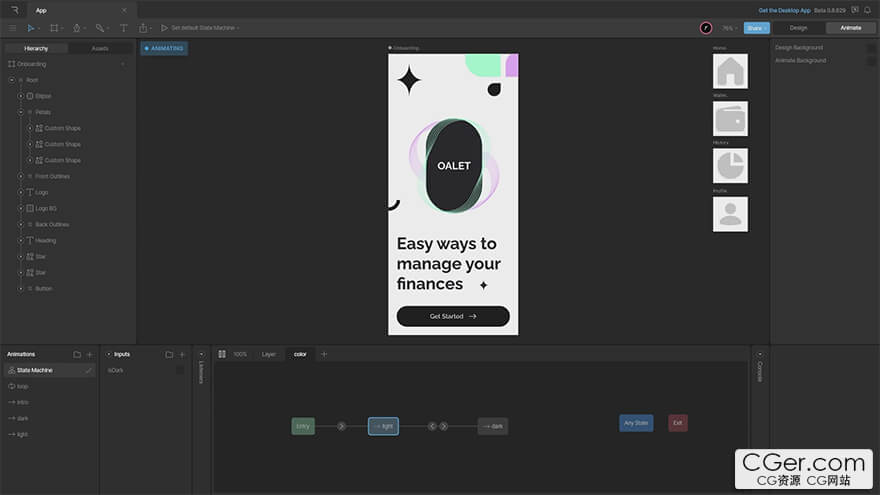880x495 pixels.
Task: Click the Rive logo home icon
Action: click(x=14, y=10)
